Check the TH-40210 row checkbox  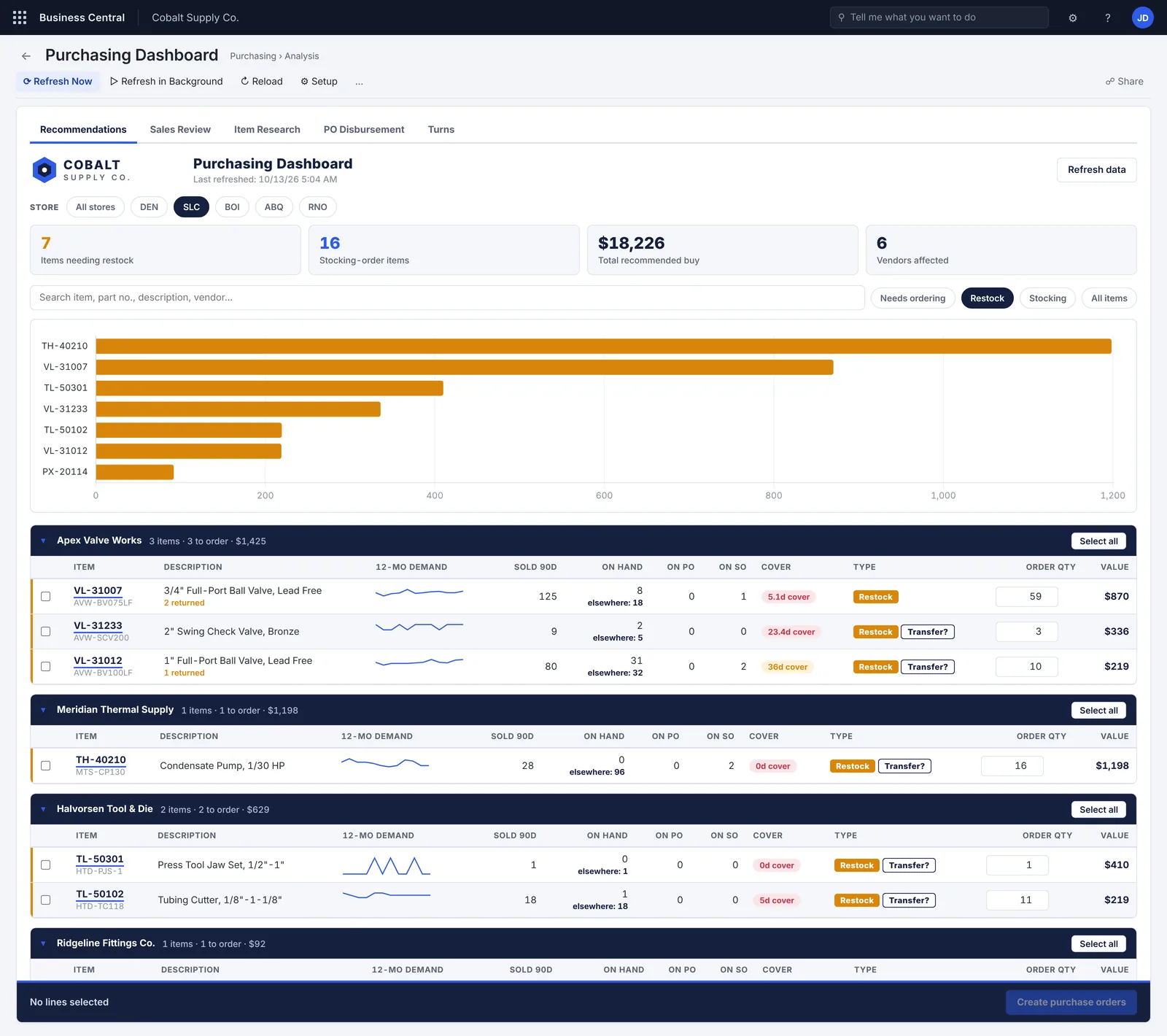46,766
